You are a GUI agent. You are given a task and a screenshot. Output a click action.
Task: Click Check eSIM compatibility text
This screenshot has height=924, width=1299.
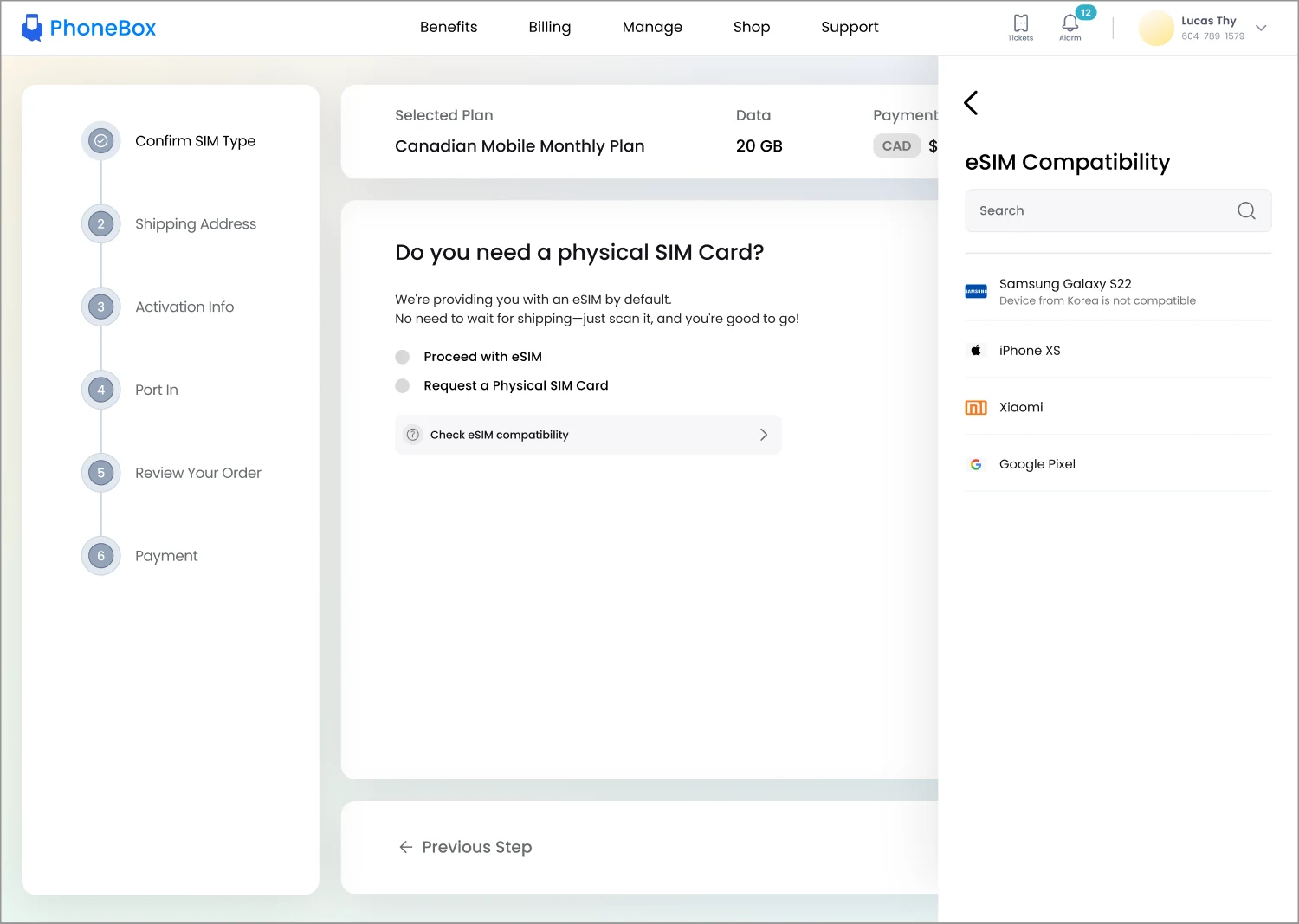(500, 435)
